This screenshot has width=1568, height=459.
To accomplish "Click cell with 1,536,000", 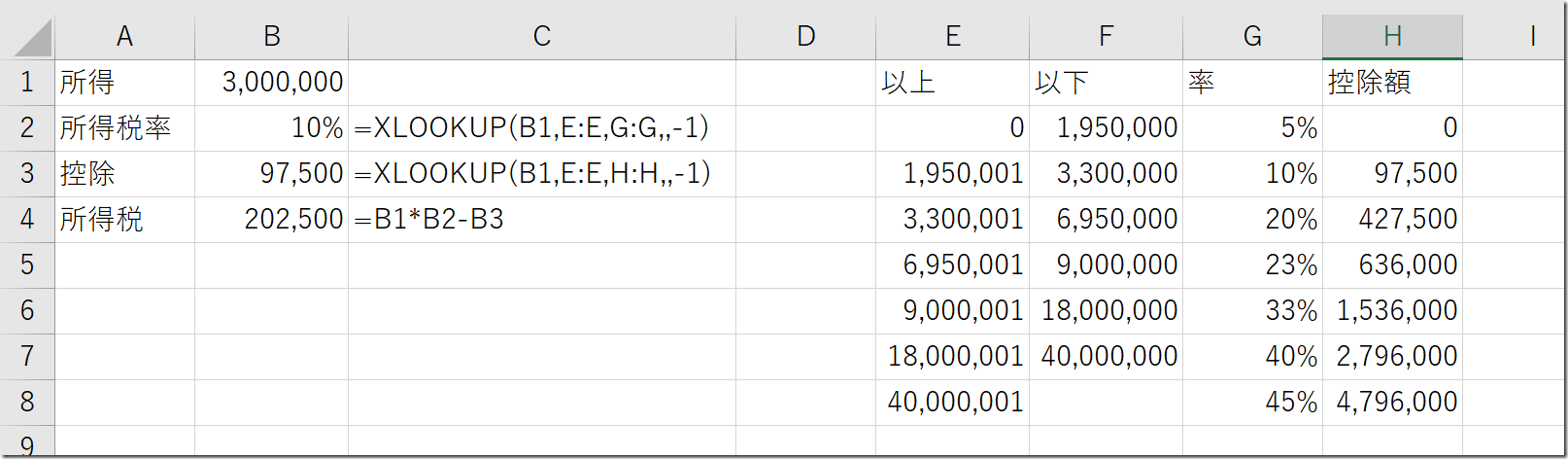I will tap(1392, 311).
